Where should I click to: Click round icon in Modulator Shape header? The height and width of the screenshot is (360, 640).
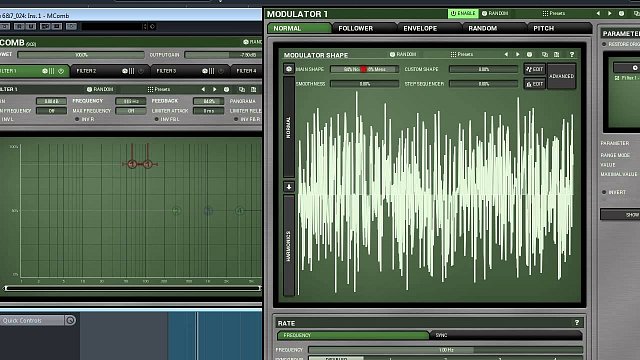529,54
